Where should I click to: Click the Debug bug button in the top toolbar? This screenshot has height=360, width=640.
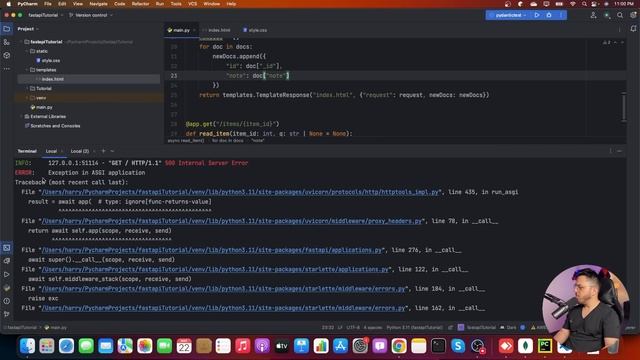pos(549,15)
